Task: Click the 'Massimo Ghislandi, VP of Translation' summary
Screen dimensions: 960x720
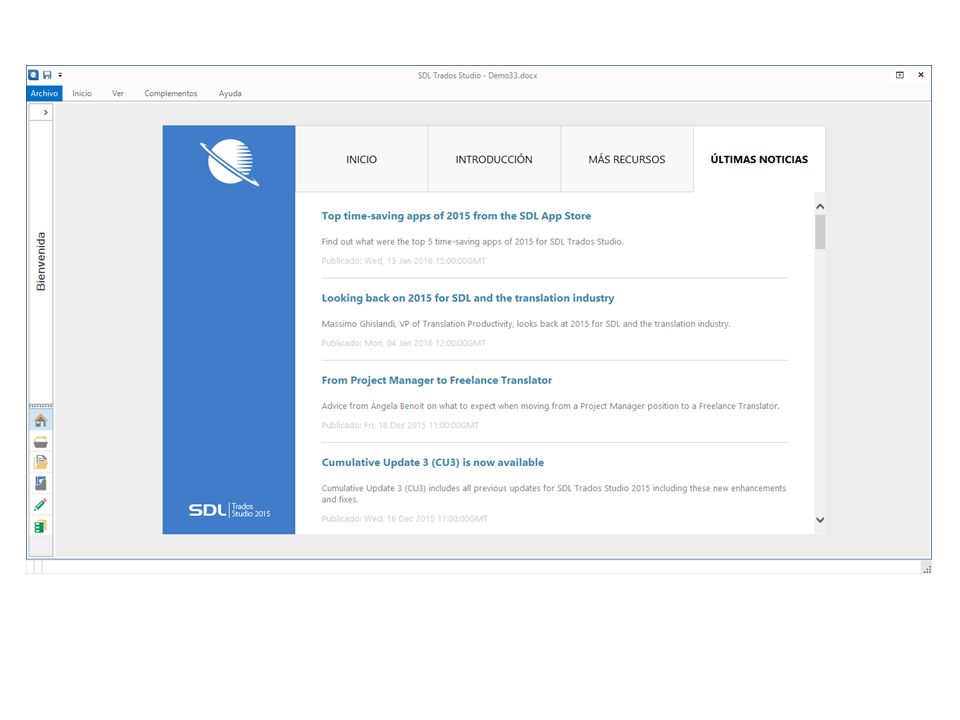Action: click(526, 324)
